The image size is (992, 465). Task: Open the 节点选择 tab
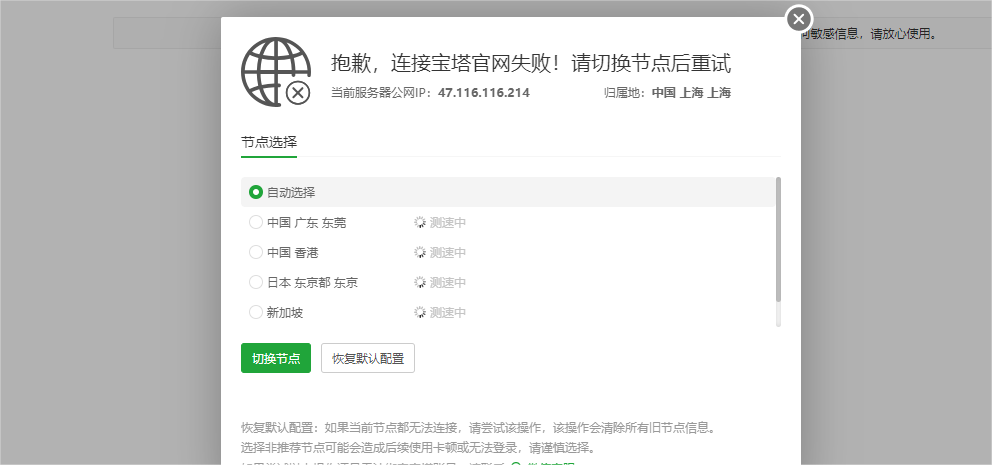[x=269, y=142]
